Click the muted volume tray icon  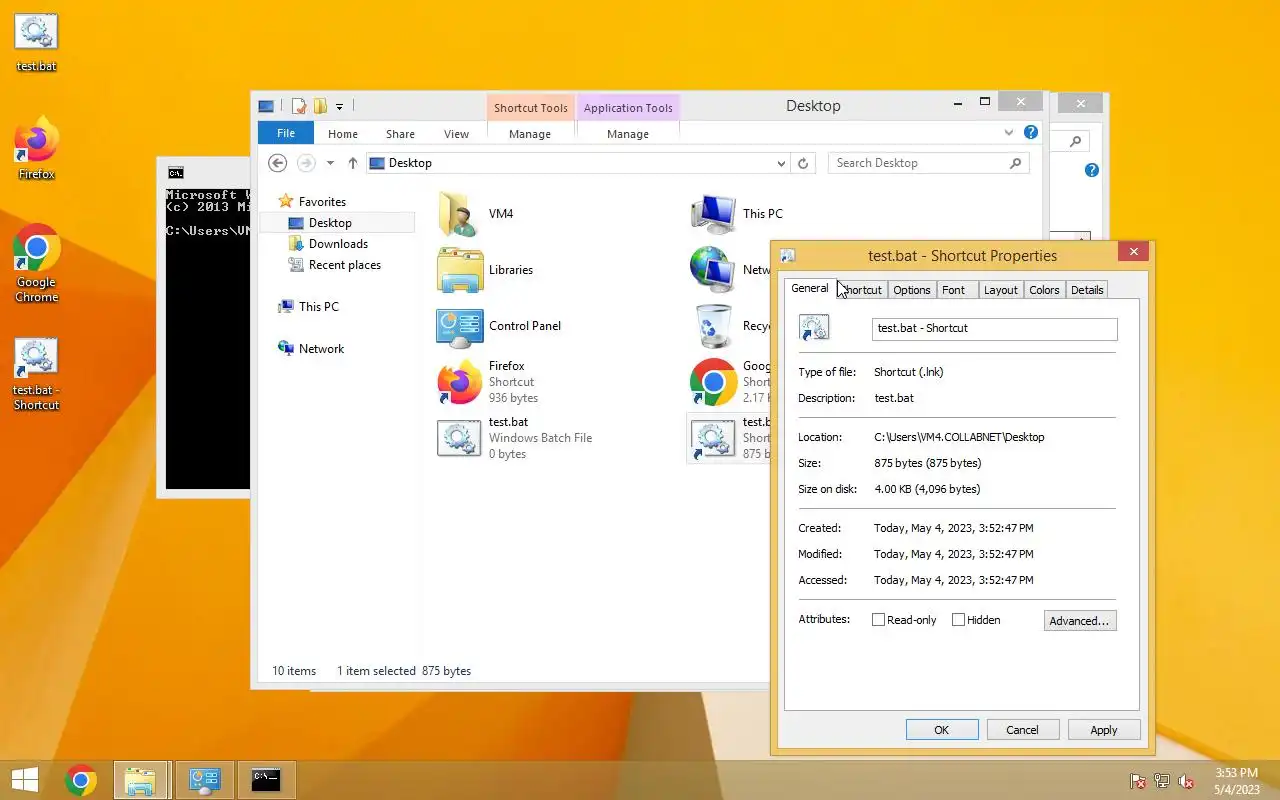[1186, 781]
